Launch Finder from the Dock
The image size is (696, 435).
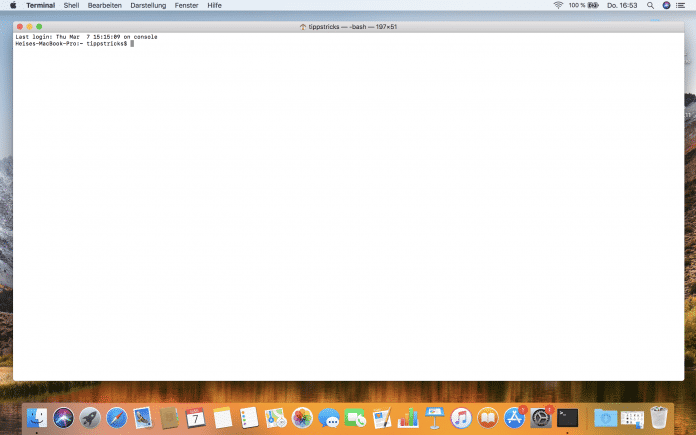point(39,417)
